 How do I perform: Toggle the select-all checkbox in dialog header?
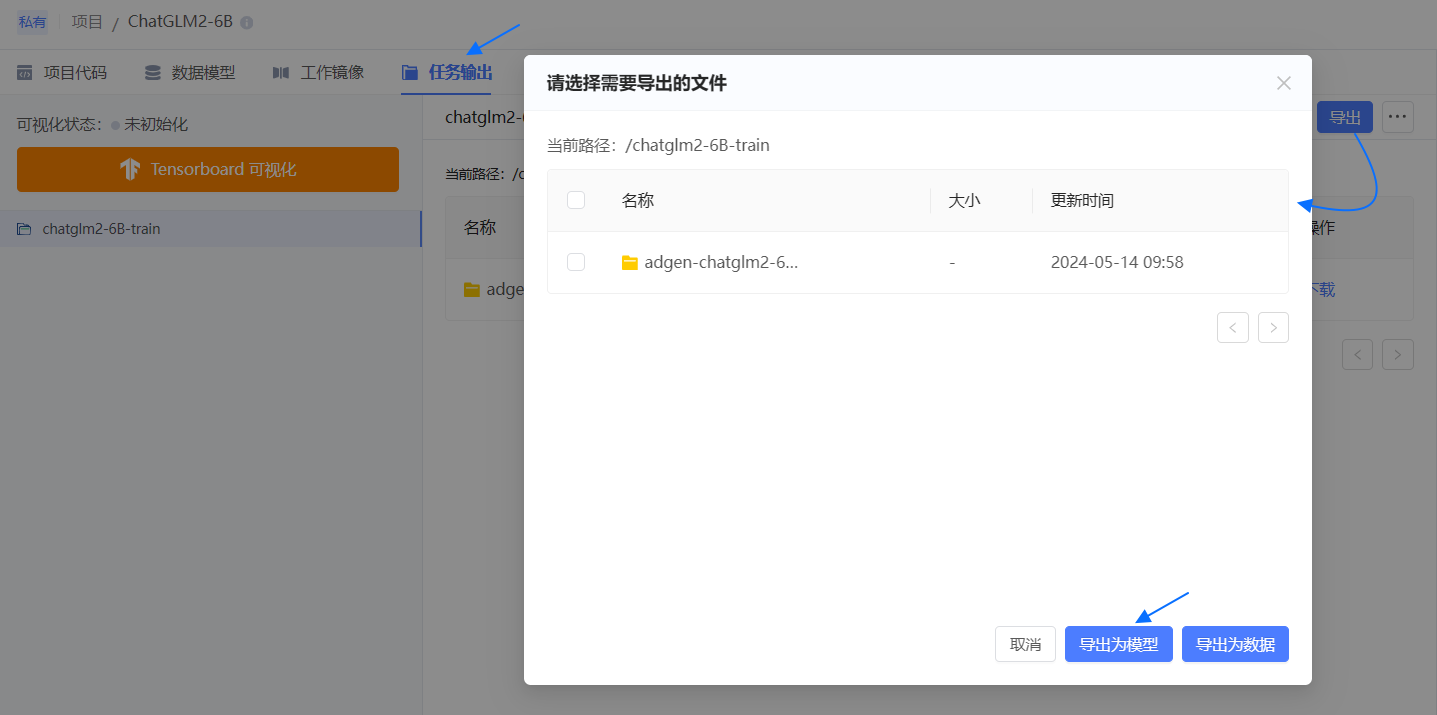pos(576,200)
